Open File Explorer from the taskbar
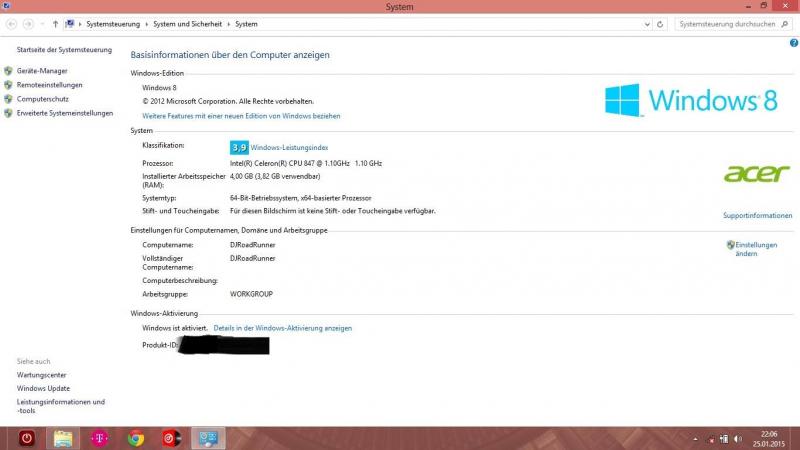 (x=63, y=438)
